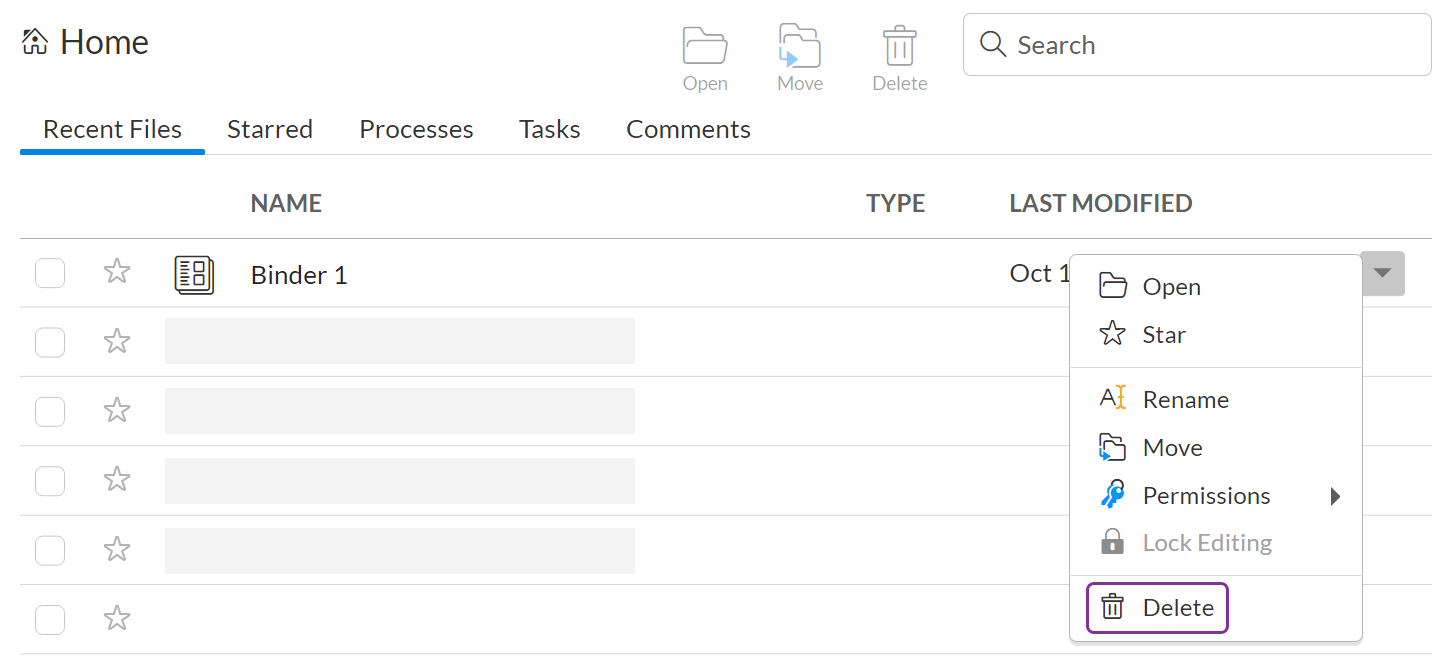Star the file in the third row
The width and height of the screenshot is (1447, 670).
(116, 410)
